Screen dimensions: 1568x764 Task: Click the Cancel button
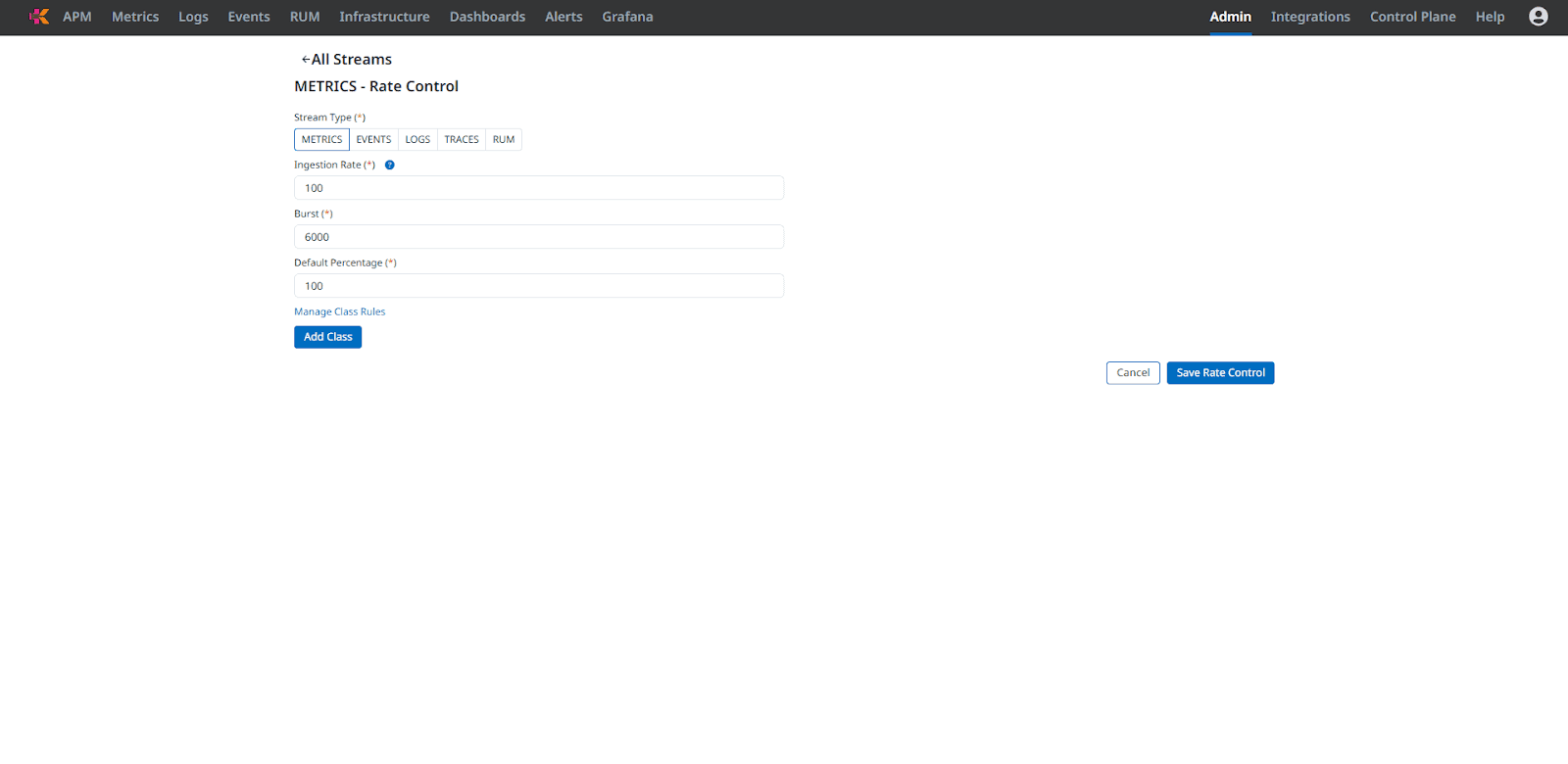[x=1133, y=373]
